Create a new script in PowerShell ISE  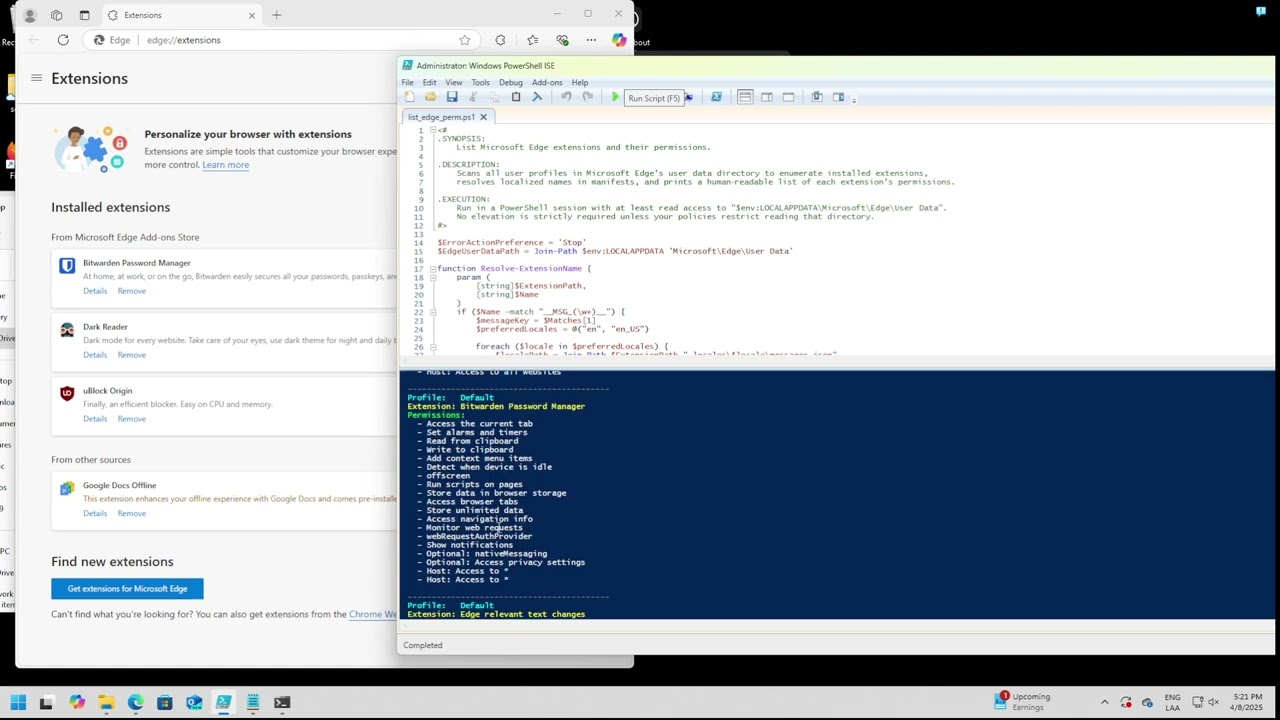click(x=409, y=97)
